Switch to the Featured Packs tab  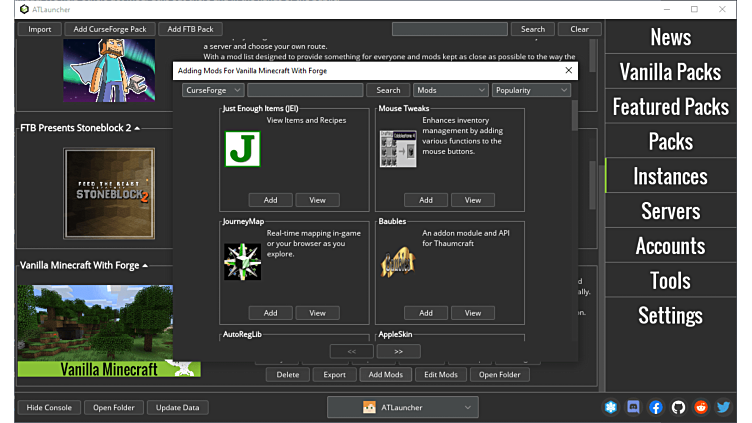(670, 106)
